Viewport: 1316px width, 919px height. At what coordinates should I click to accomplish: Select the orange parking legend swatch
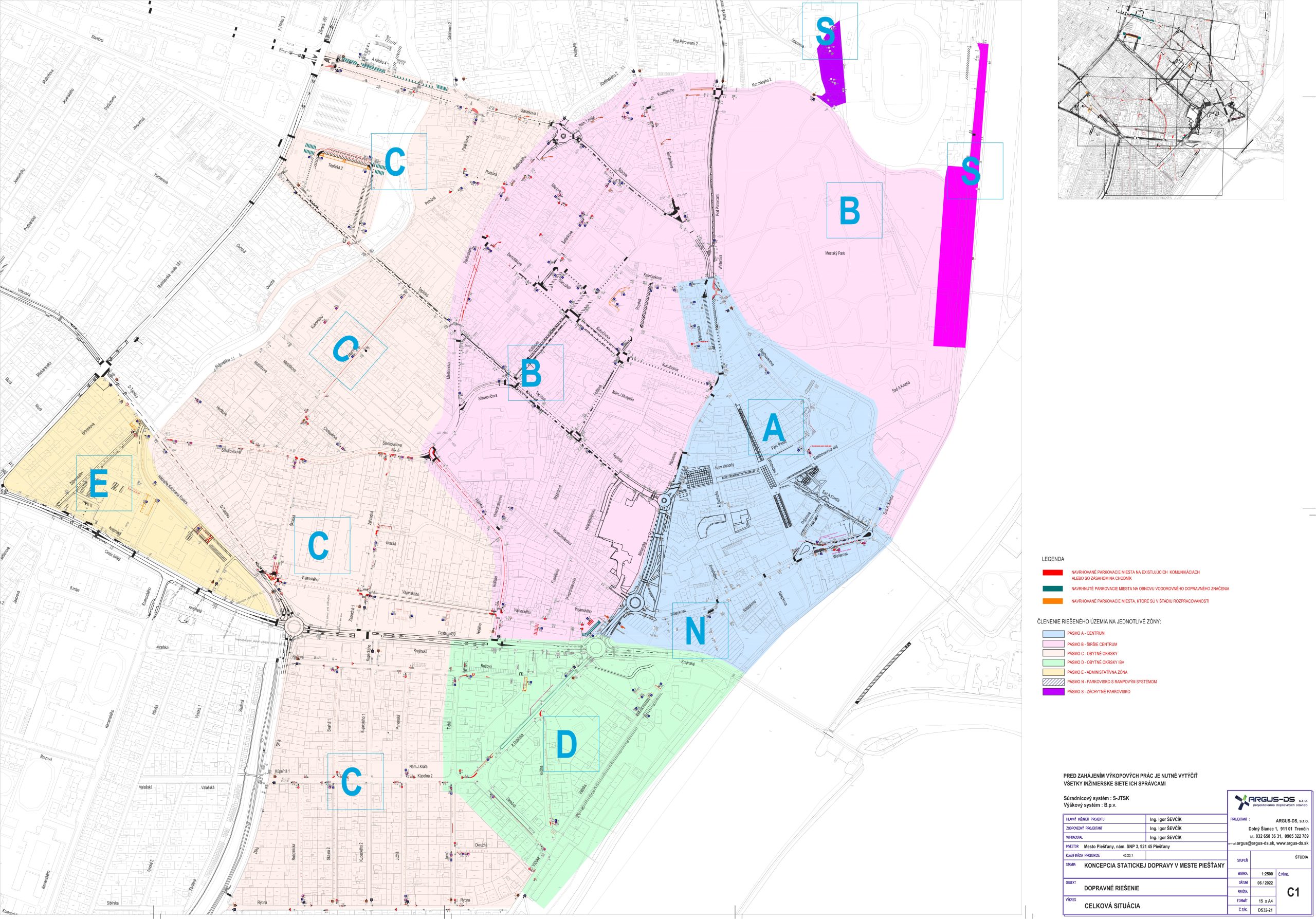tap(1052, 601)
